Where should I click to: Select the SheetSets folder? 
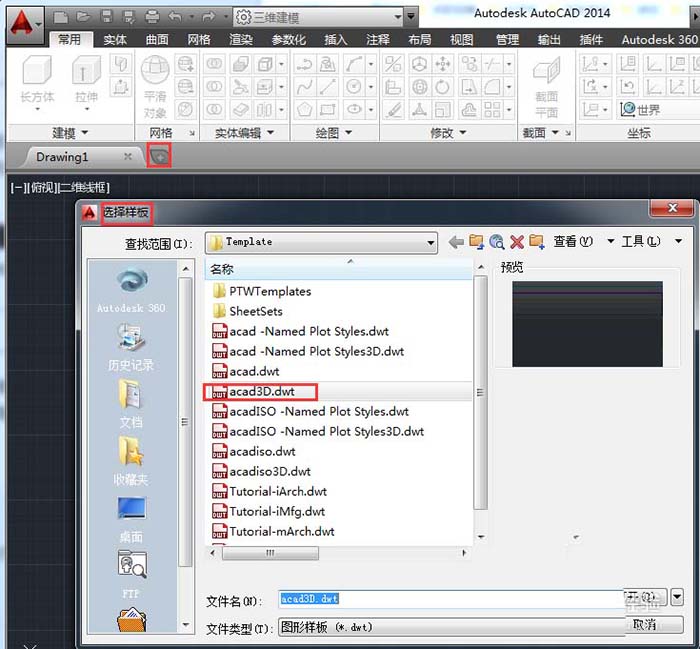248,311
